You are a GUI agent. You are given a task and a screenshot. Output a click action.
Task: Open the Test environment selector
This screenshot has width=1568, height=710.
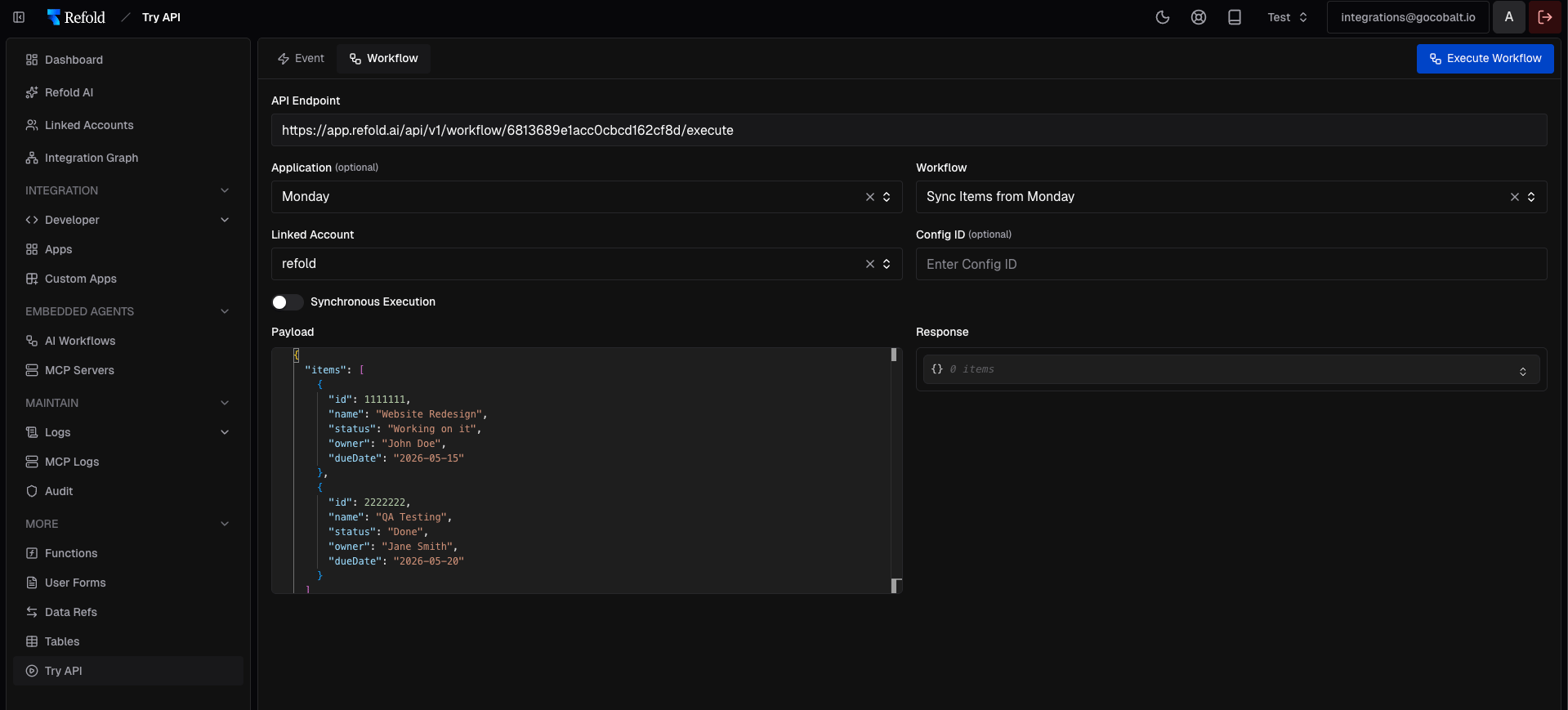1288,17
